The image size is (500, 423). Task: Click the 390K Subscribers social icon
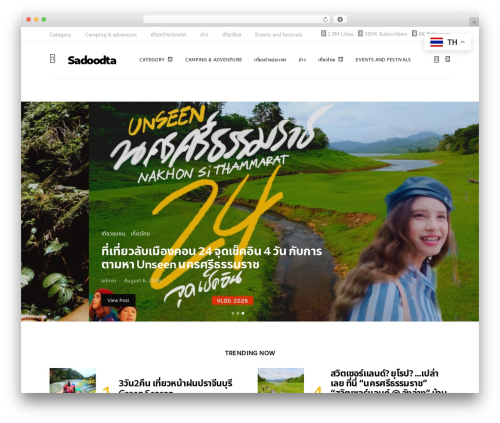point(360,33)
